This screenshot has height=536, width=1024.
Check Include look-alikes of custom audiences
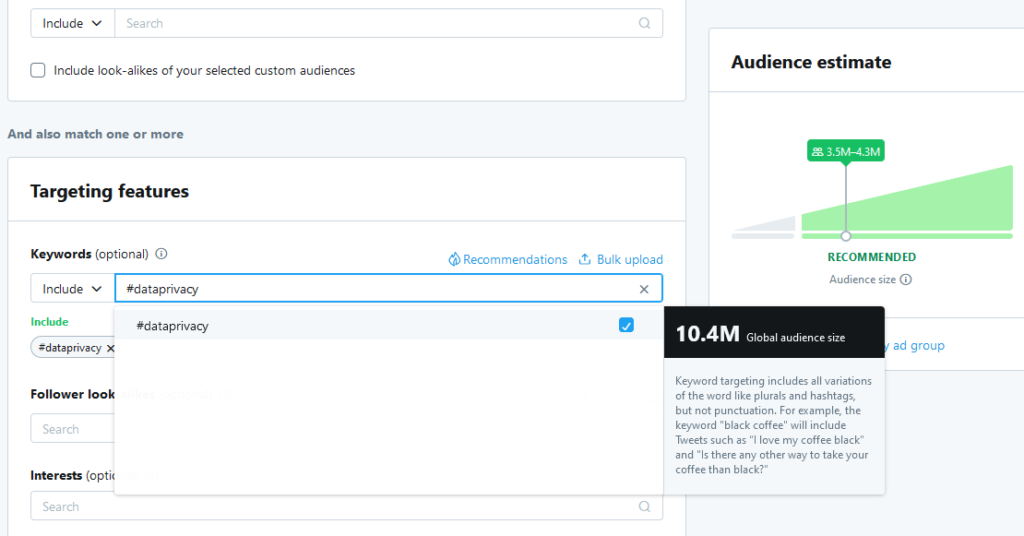pyautogui.click(x=38, y=71)
